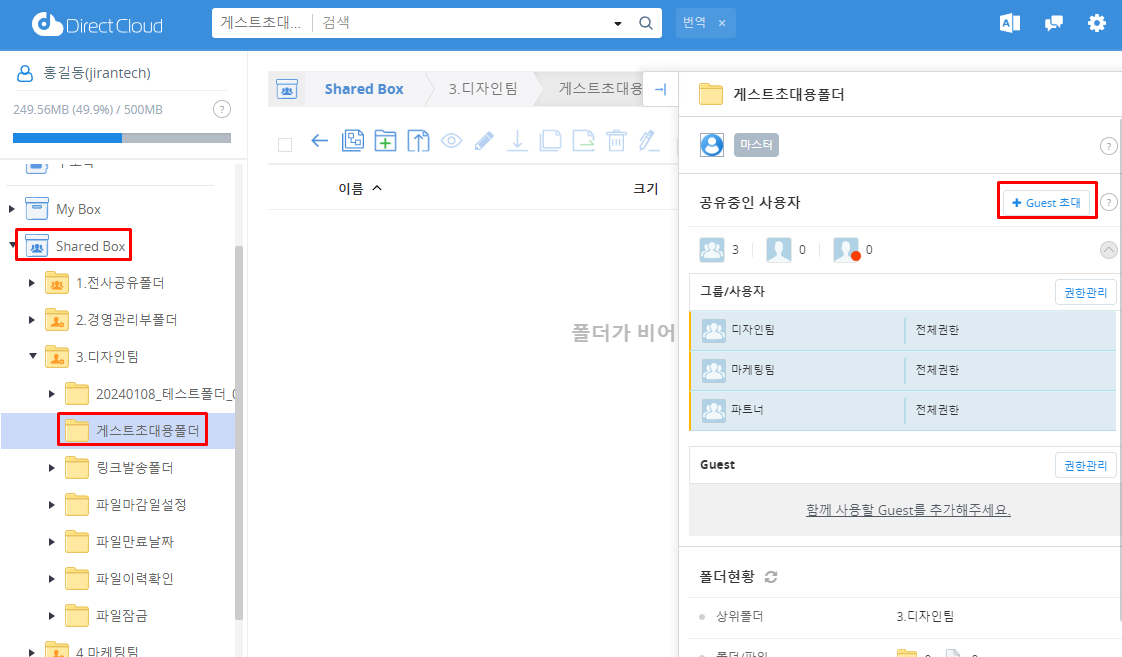This screenshot has width=1122, height=657.
Task: Click the preview eye icon in the toolbar
Action: [x=451, y=141]
